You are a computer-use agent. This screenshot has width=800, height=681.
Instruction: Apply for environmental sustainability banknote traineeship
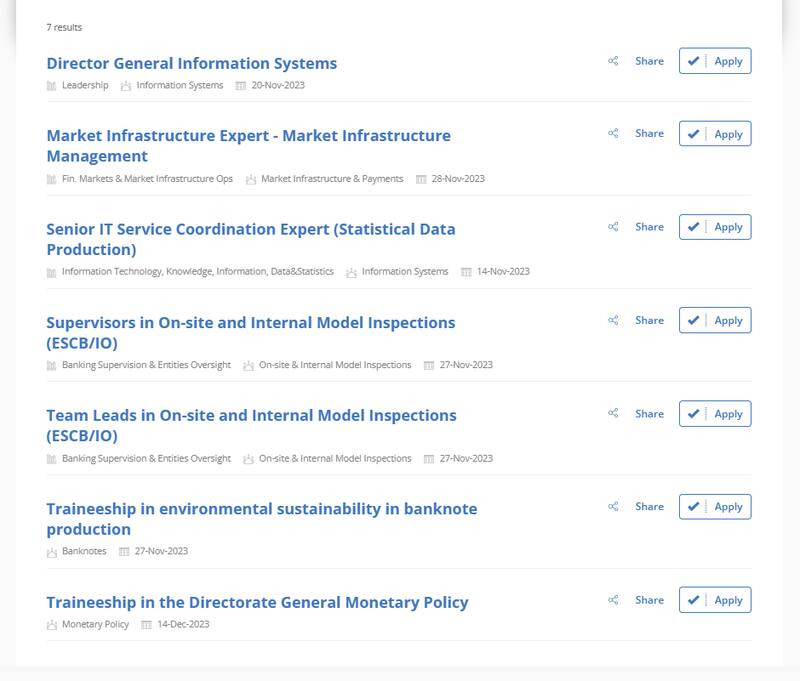715,507
